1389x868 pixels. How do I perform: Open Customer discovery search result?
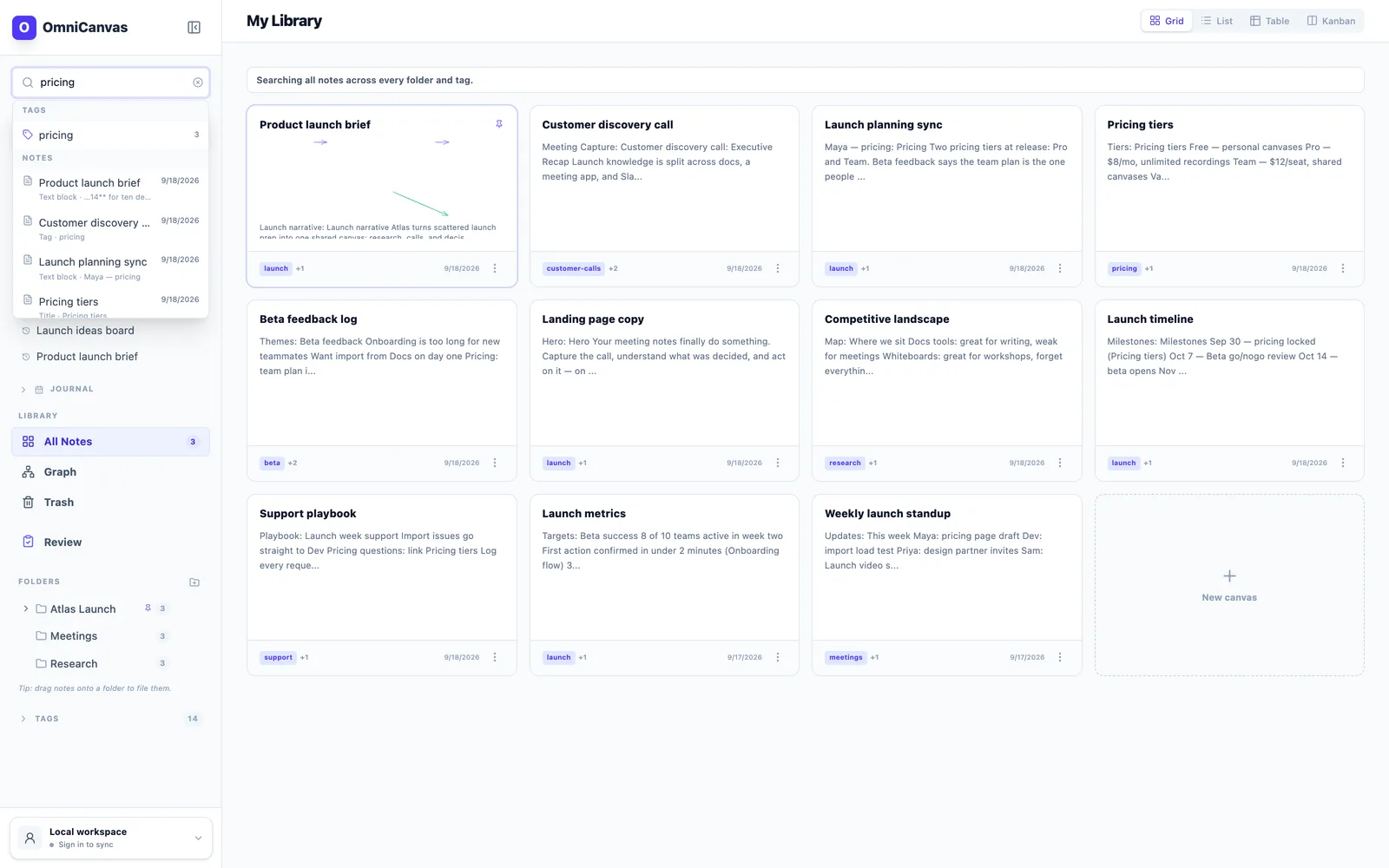pyautogui.click(x=110, y=228)
